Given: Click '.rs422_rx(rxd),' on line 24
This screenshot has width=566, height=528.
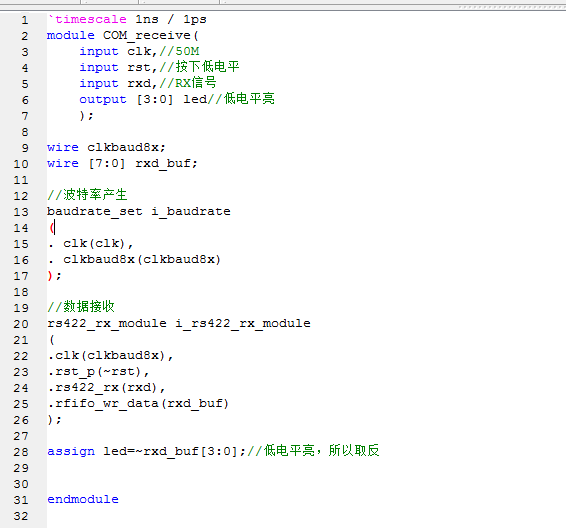Looking at the screenshot, I should (106, 388).
